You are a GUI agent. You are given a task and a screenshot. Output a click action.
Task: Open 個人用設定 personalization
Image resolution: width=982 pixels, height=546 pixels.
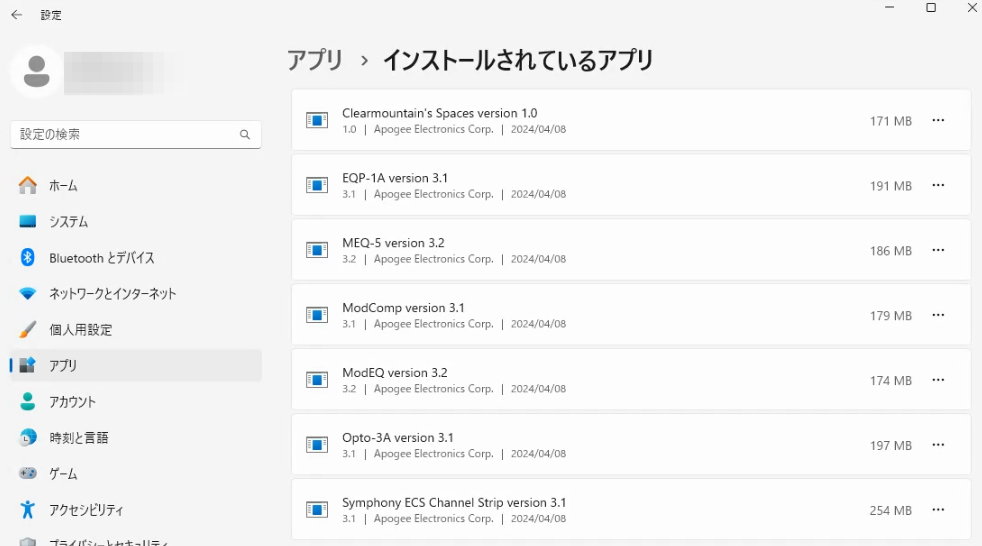tap(136, 329)
